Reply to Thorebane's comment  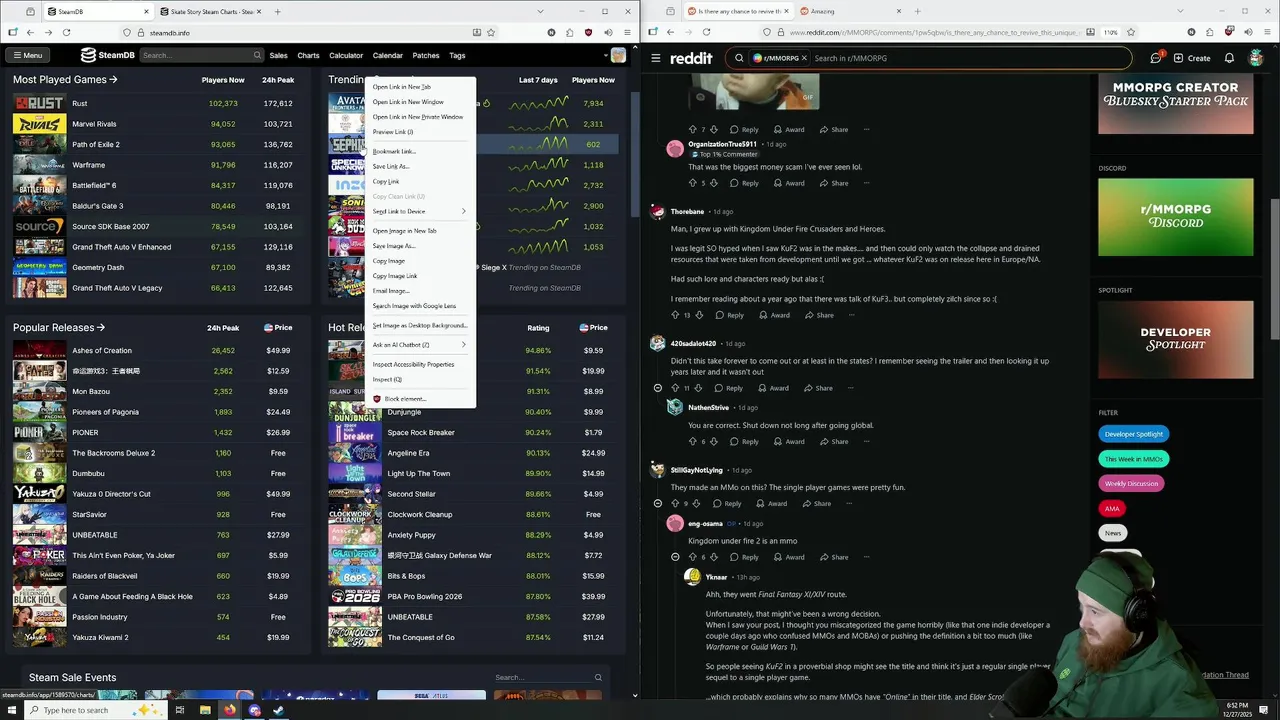[729, 315]
